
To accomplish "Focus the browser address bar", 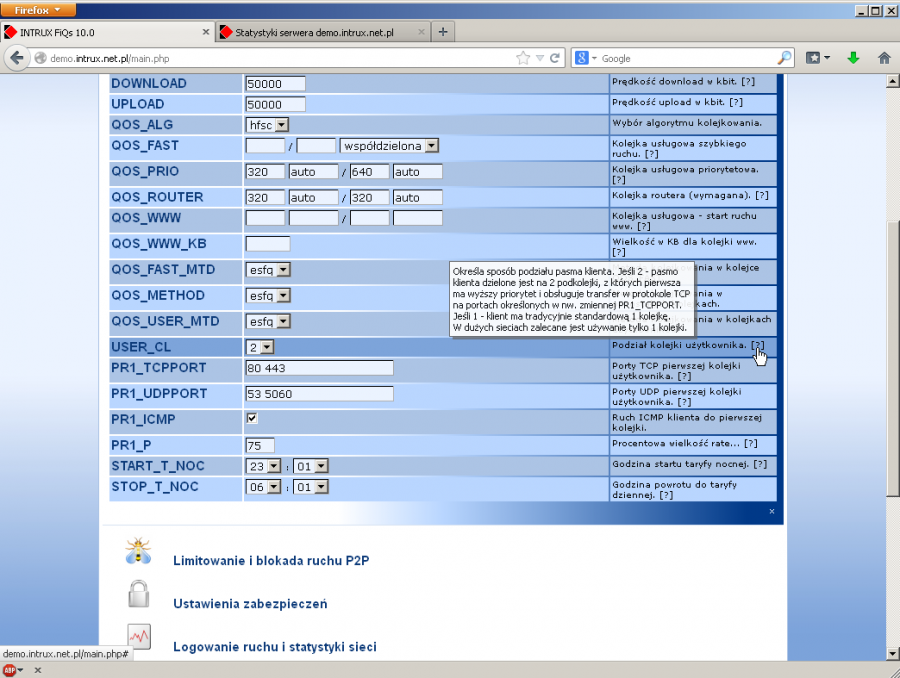I will [x=281, y=58].
